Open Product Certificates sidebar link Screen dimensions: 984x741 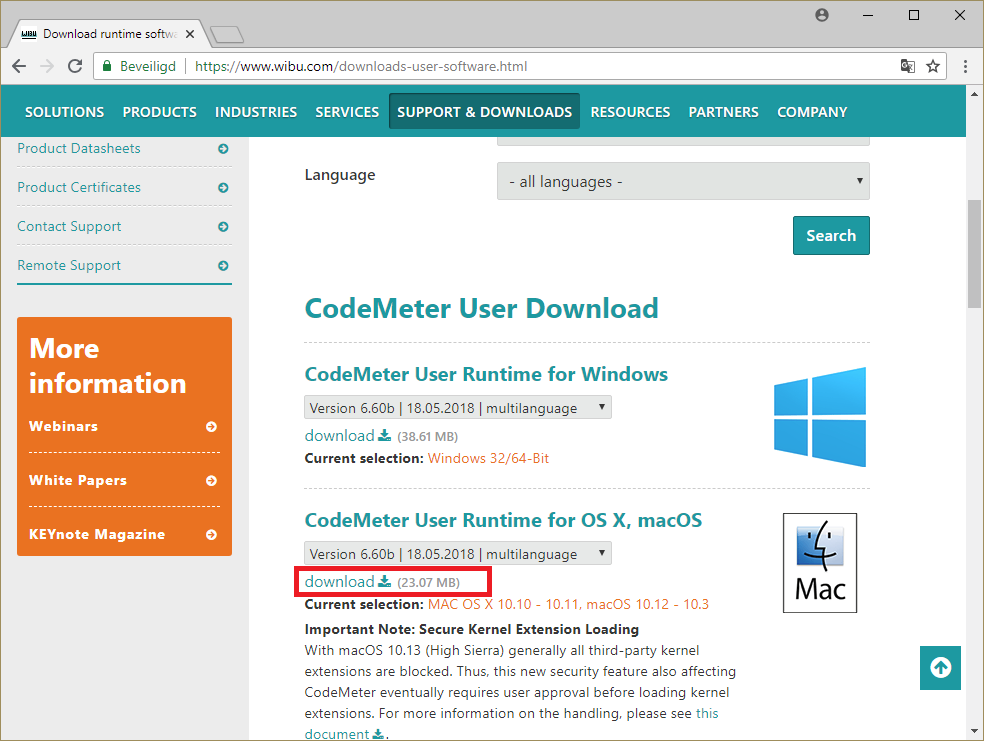78,188
